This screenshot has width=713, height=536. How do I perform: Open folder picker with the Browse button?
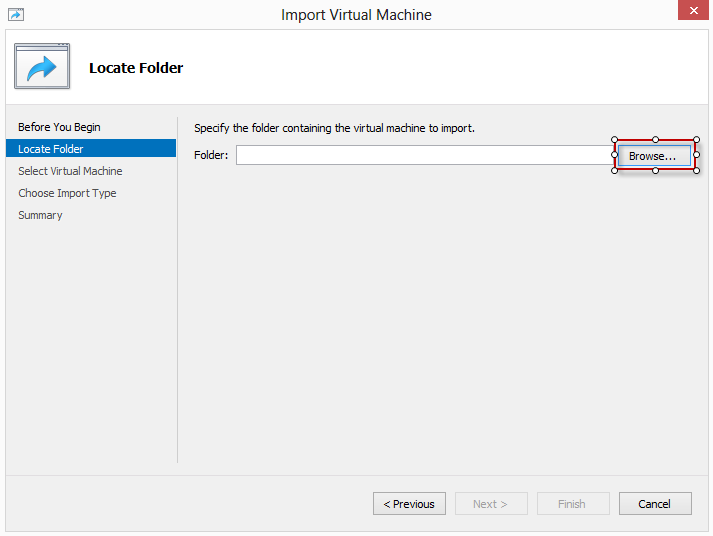pos(654,156)
